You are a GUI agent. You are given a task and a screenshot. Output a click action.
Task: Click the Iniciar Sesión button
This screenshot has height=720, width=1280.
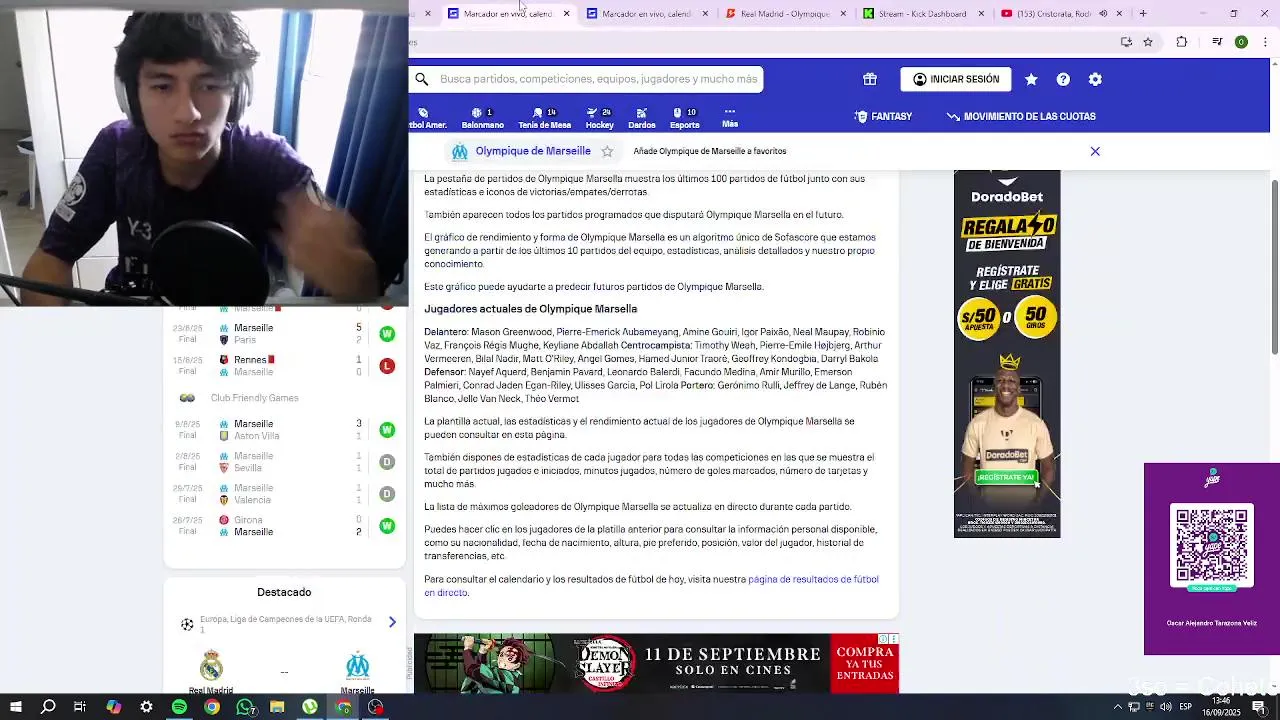(956, 79)
